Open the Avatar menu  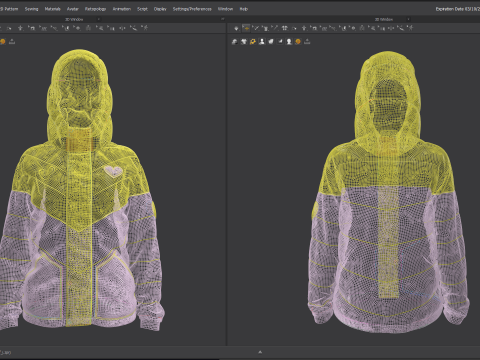(73, 9)
